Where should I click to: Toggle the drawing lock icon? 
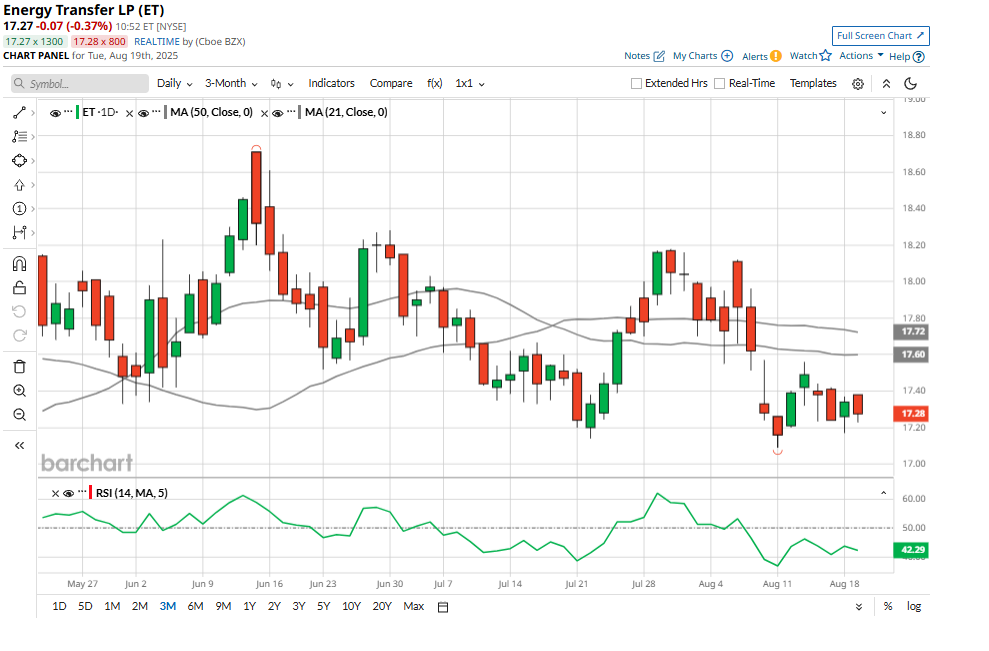pos(19,288)
